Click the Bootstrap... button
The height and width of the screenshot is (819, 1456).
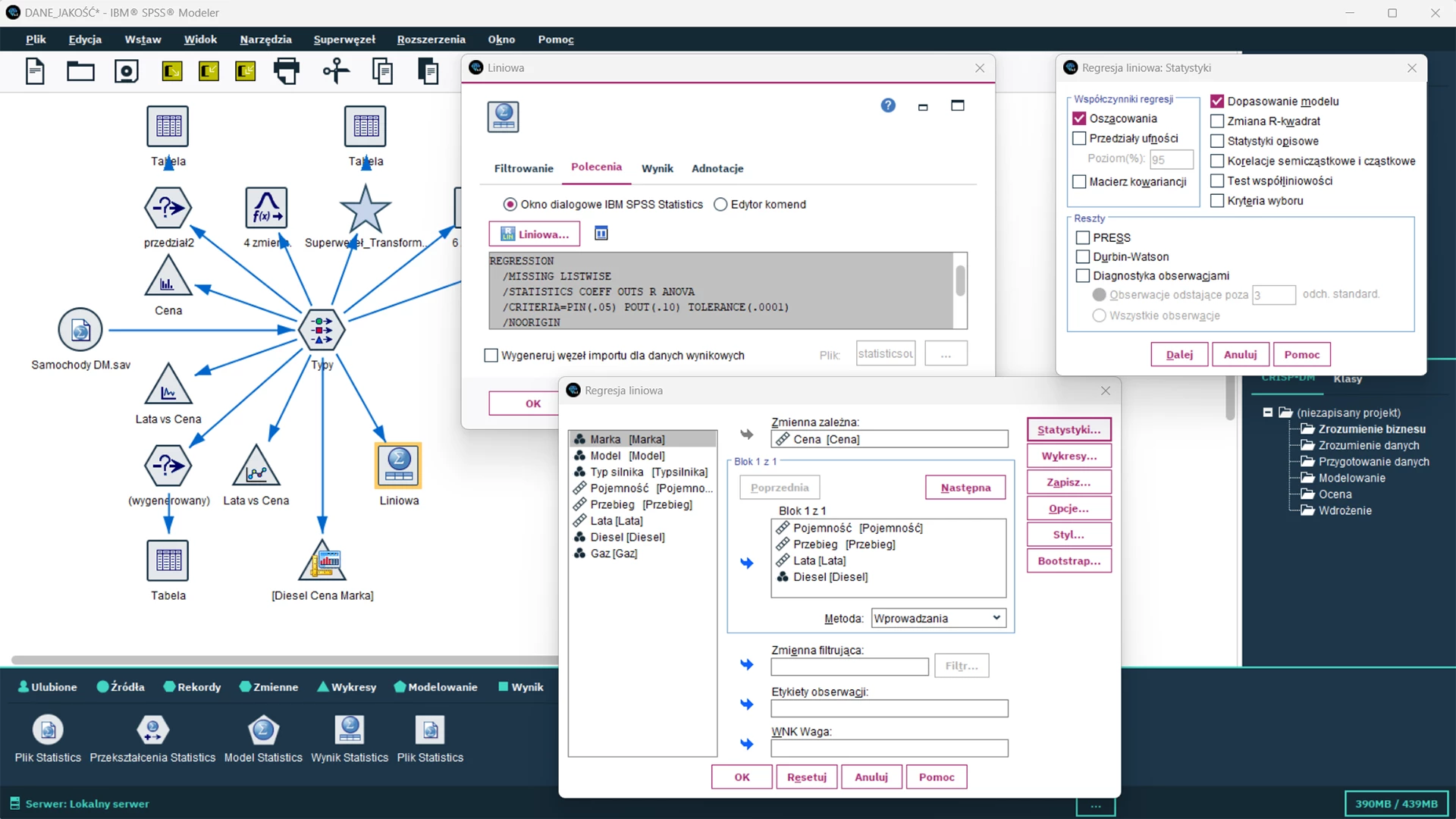click(1068, 560)
